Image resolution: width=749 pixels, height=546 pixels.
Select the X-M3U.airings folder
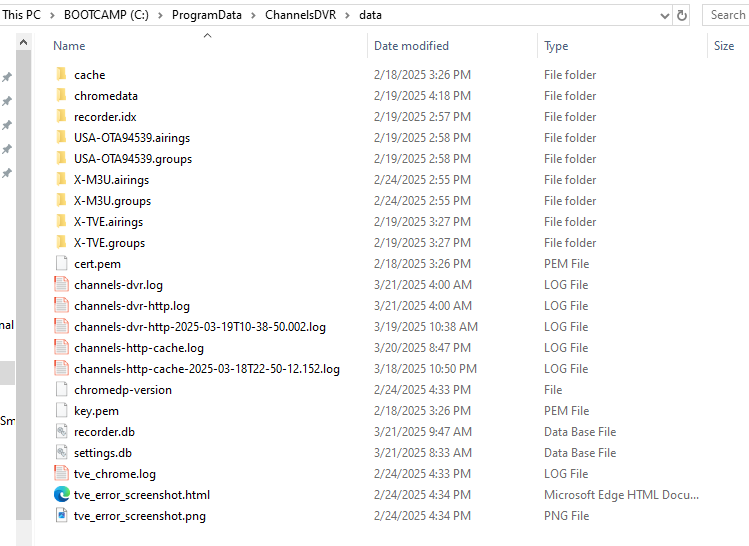click(x=111, y=180)
